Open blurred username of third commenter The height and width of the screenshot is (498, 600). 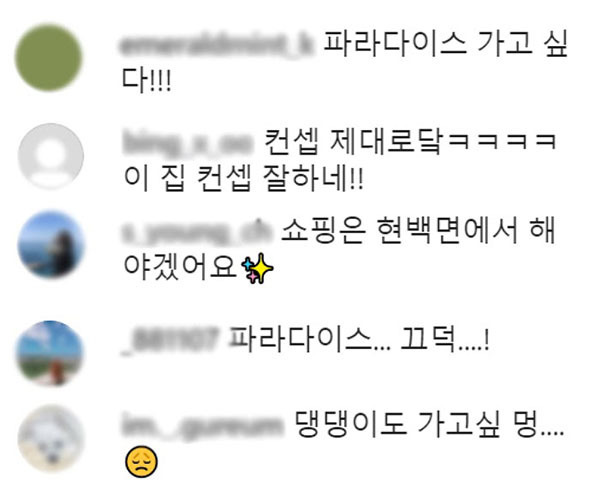(197, 231)
